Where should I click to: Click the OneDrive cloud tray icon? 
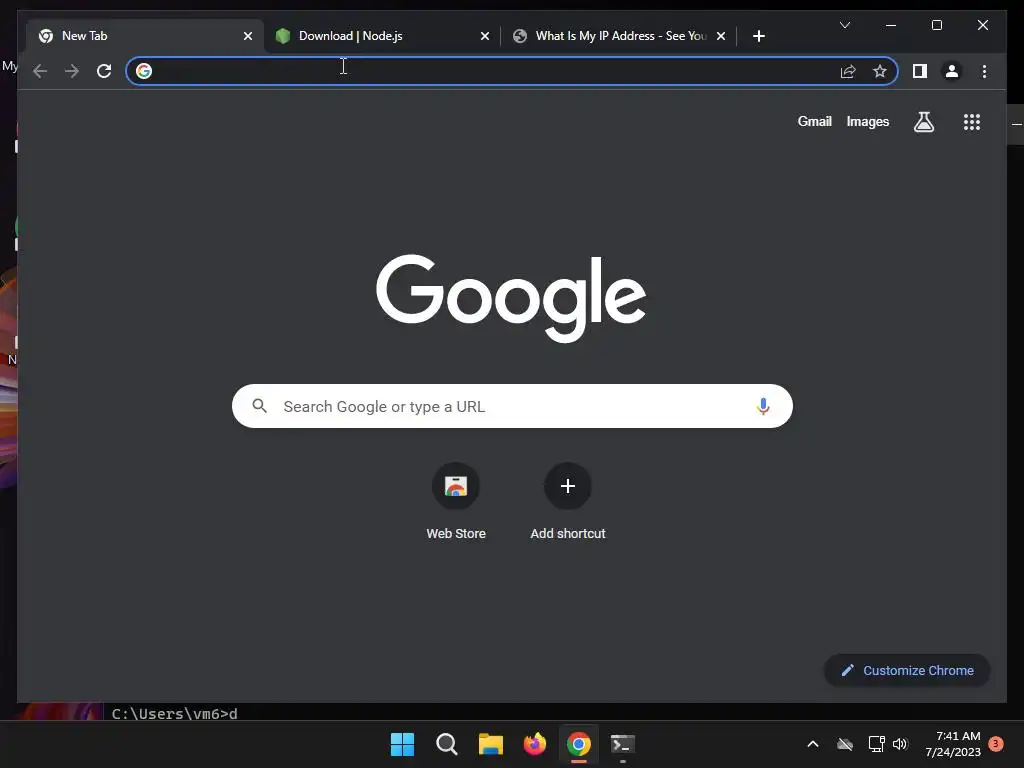click(x=845, y=744)
